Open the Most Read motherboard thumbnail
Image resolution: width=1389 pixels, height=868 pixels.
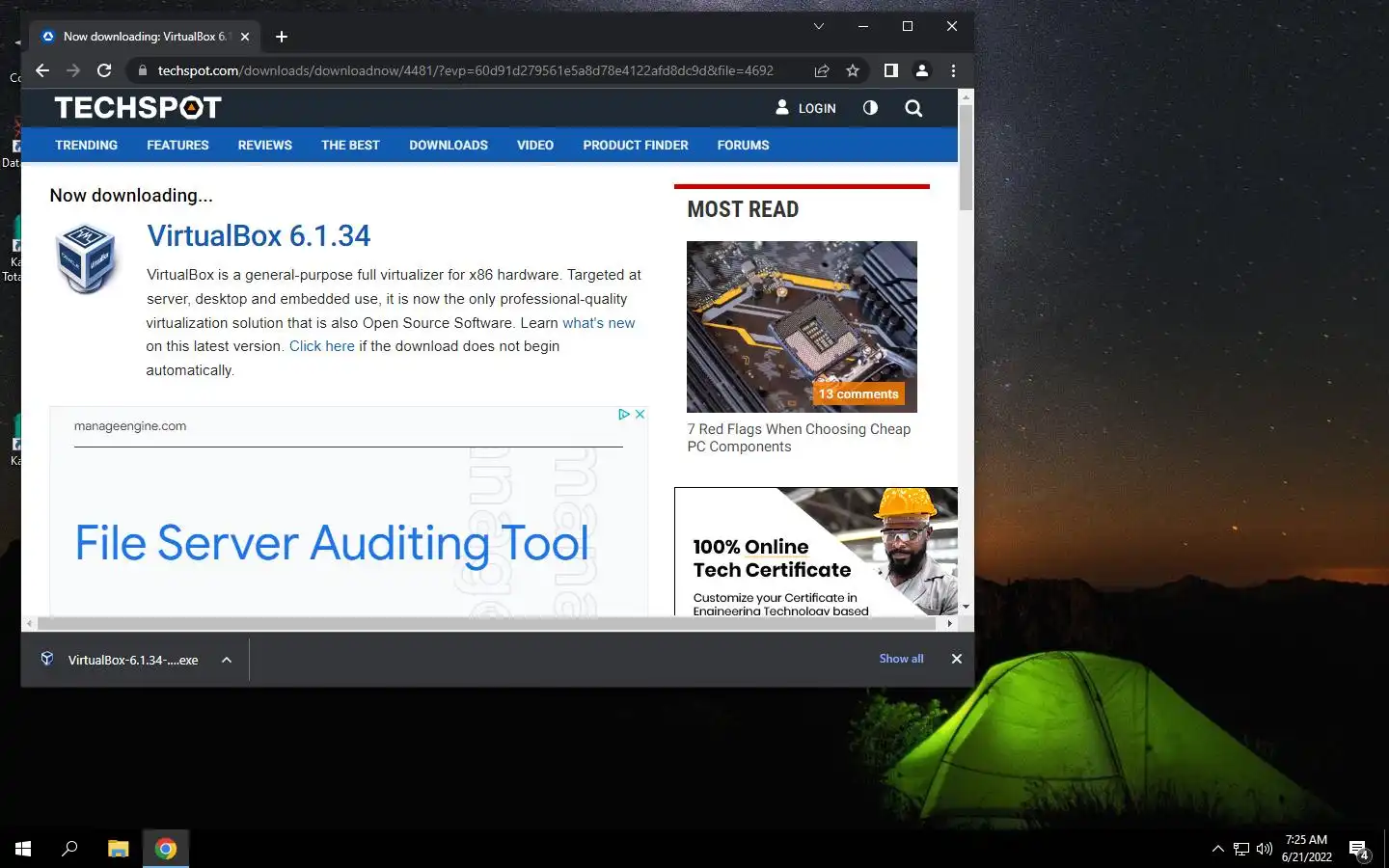802,327
